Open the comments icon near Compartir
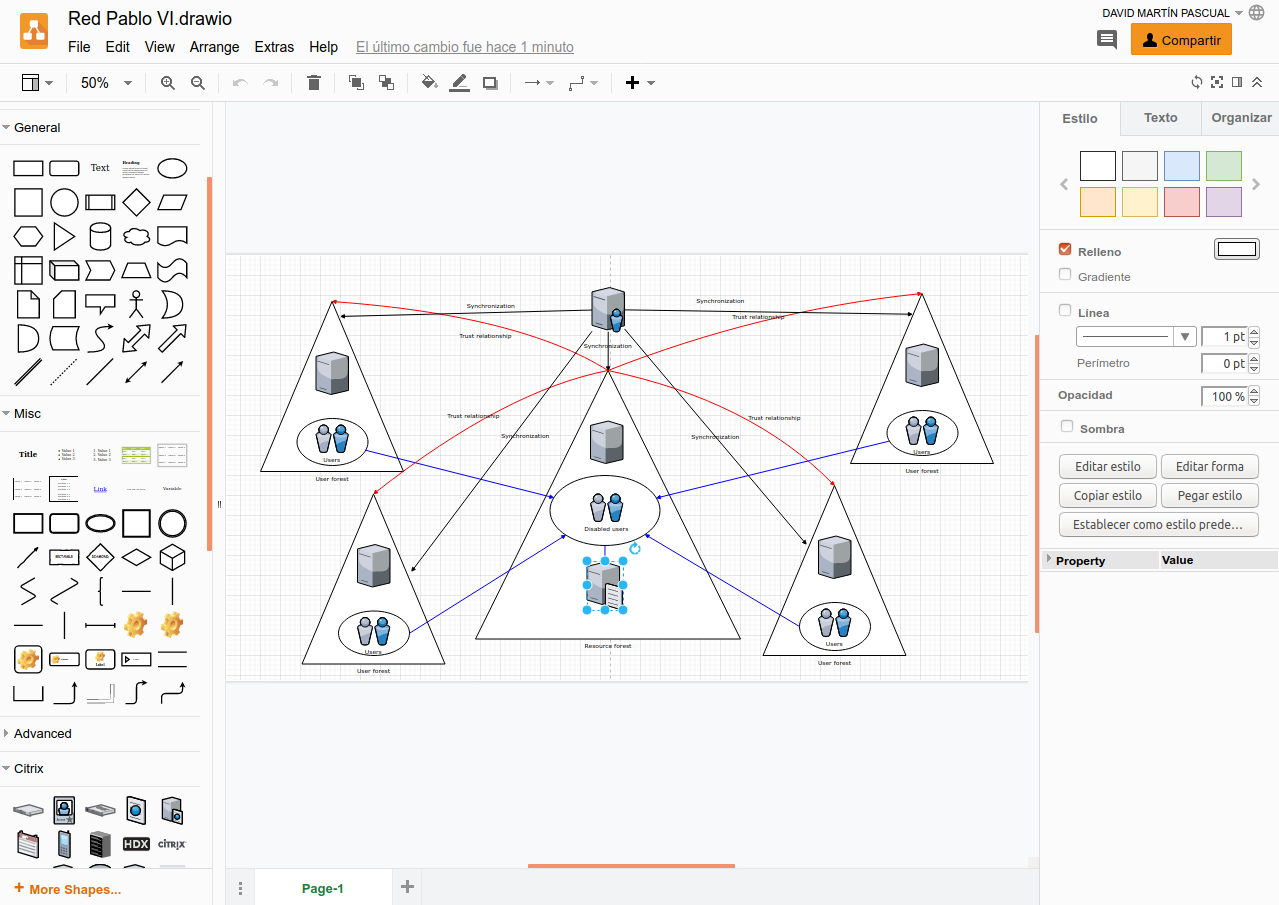The height and width of the screenshot is (905, 1279). pos(1106,39)
